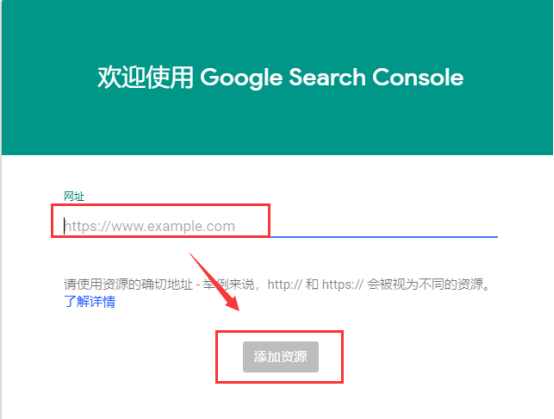Image resolution: width=554 pixels, height=419 pixels.
Task: Click the word Search in the title
Action: 327,77
